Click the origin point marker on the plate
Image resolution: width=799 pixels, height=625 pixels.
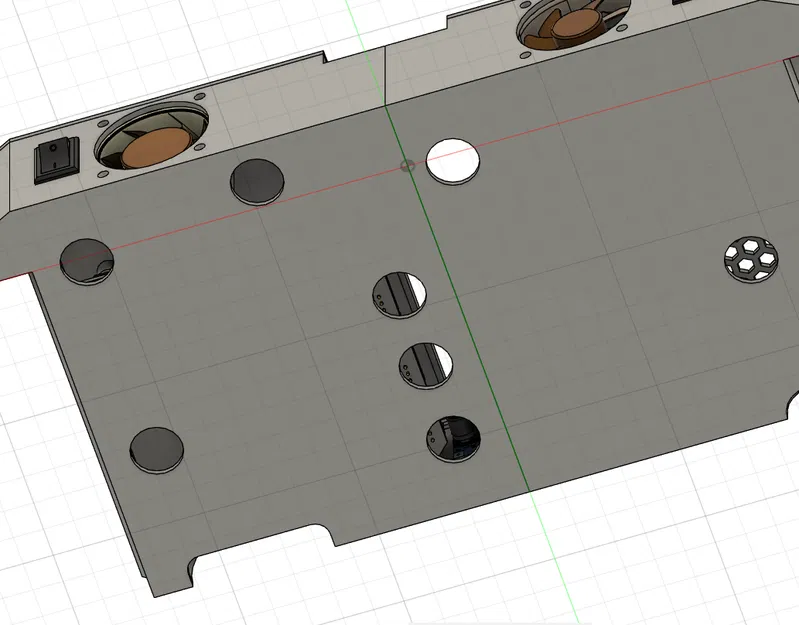407,166
